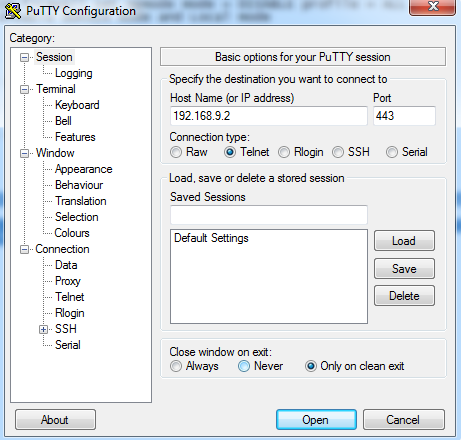Click the Open button

[x=316, y=420]
